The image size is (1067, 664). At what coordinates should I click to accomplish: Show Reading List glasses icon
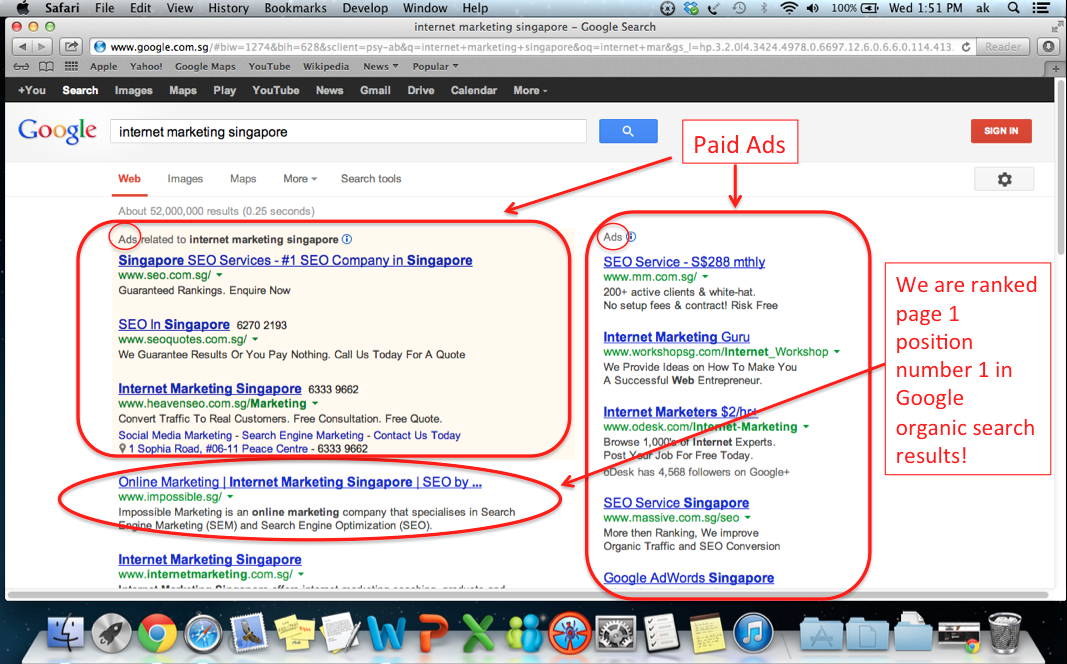coord(22,67)
